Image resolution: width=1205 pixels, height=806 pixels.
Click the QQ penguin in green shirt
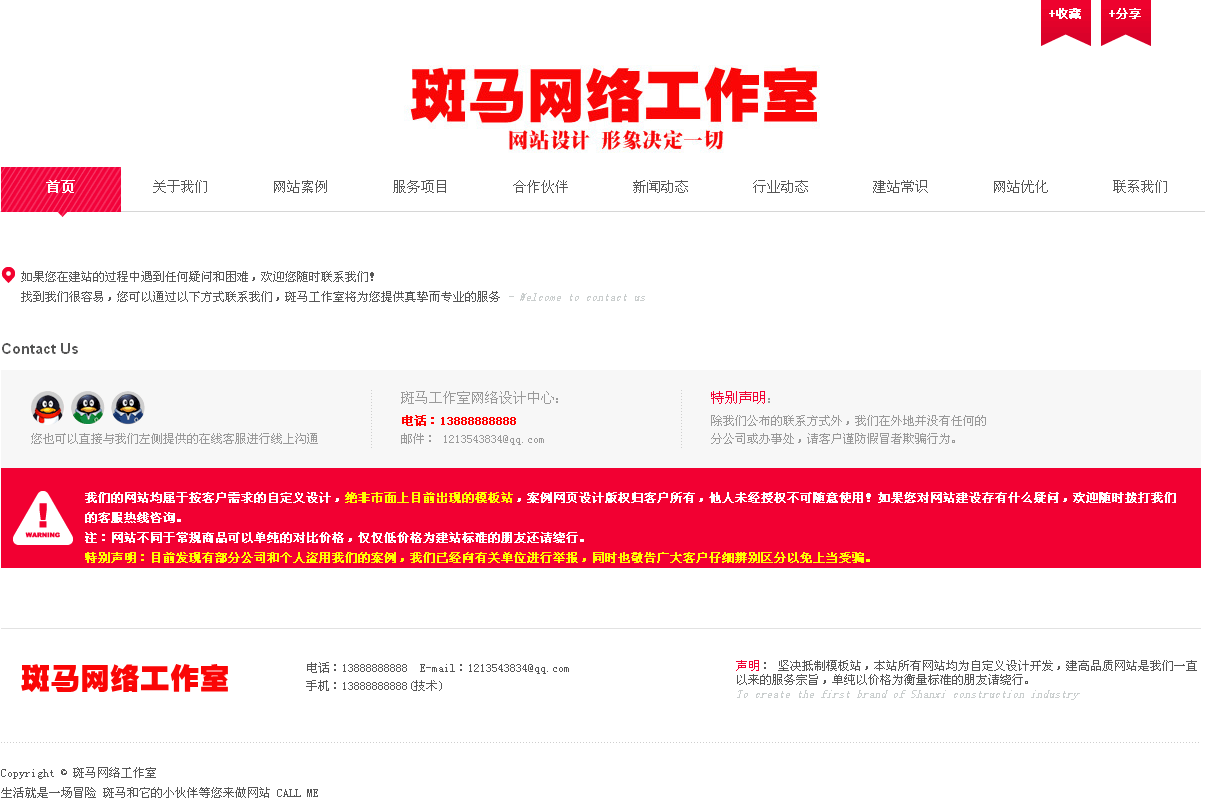pyautogui.click(x=88, y=408)
